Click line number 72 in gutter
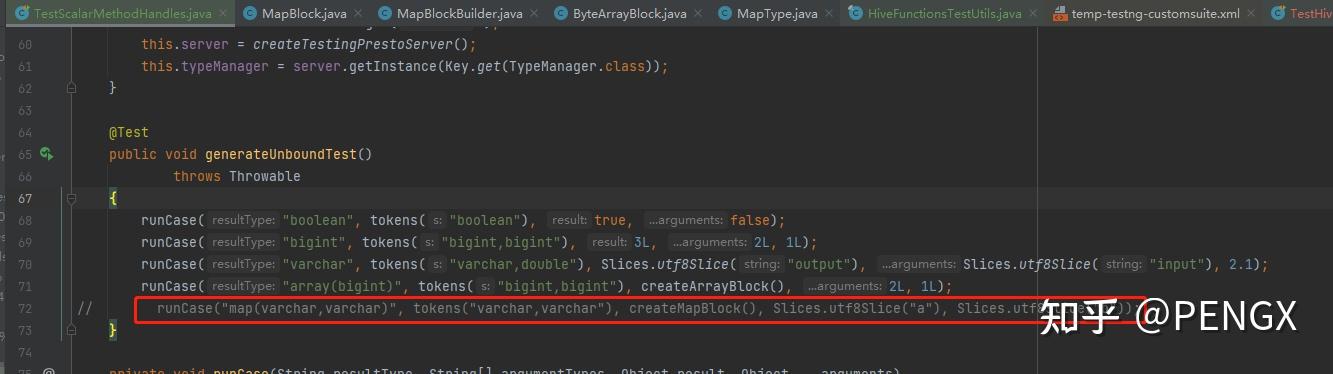This screenshot has height=374, width=1333. coord(24,308)
